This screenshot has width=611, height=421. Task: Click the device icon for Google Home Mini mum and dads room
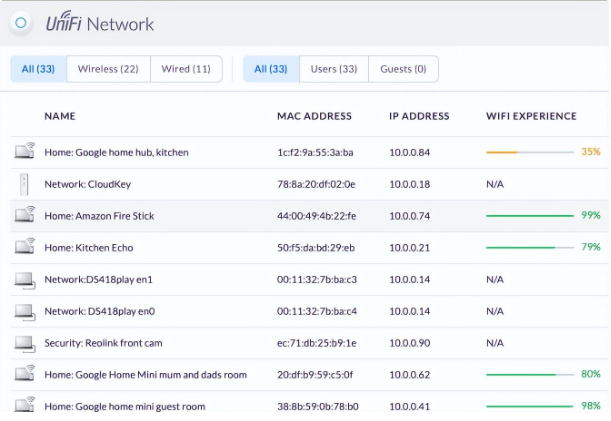[x=25, y=373]
